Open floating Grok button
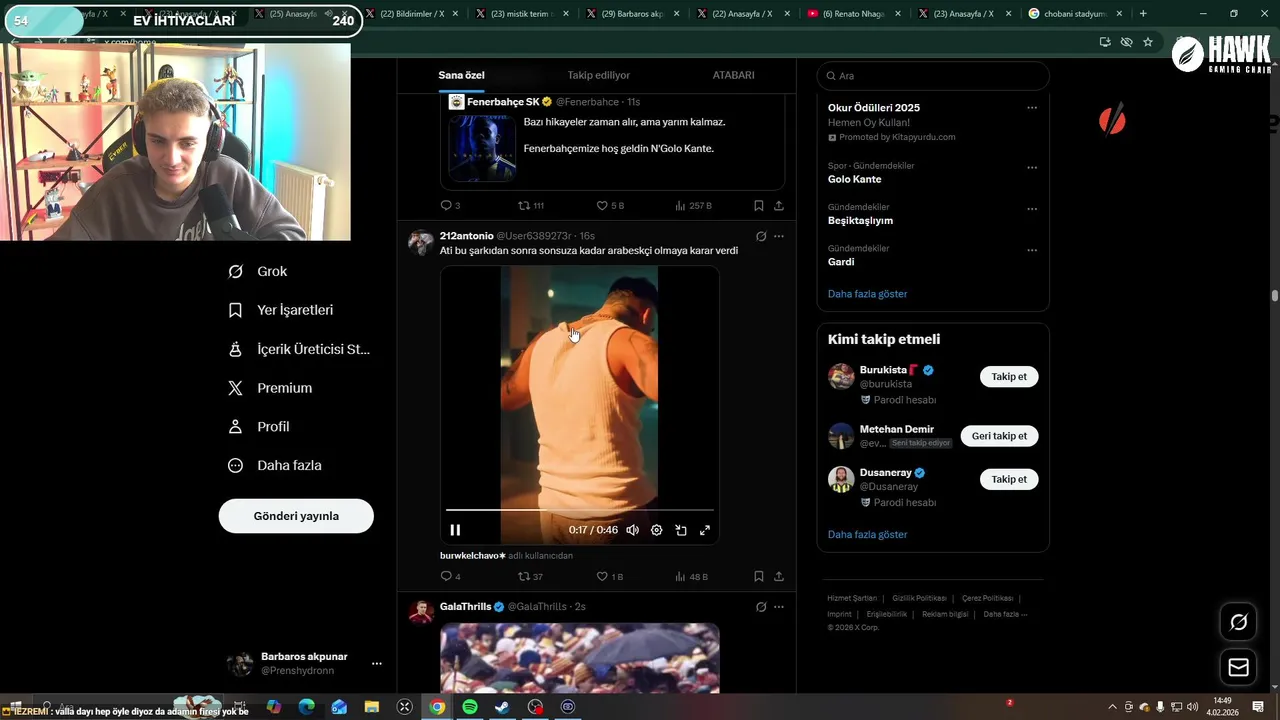The image size is (1280, 720). (1239, 622)
